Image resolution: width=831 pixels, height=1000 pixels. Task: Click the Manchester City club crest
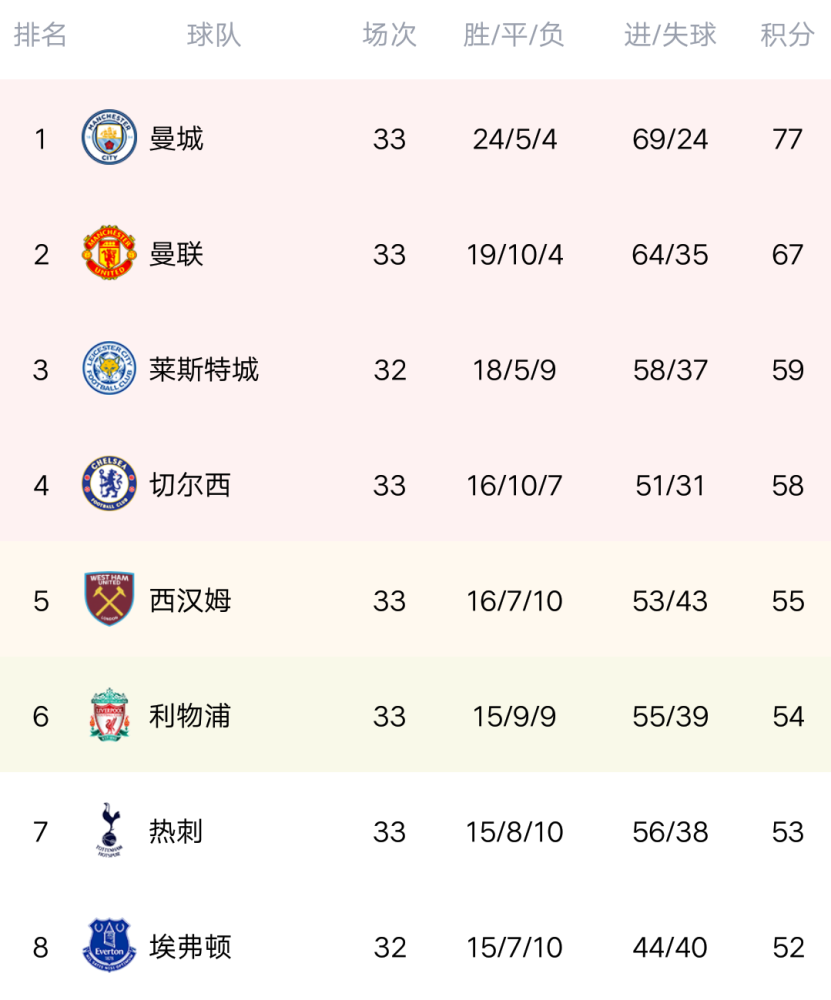pos(109,137)
